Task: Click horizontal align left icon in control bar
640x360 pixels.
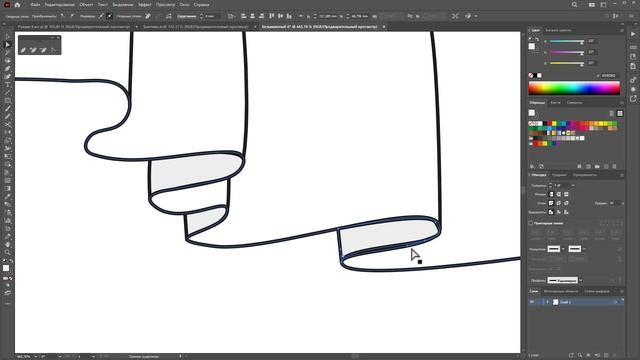Action: (244, 16)
